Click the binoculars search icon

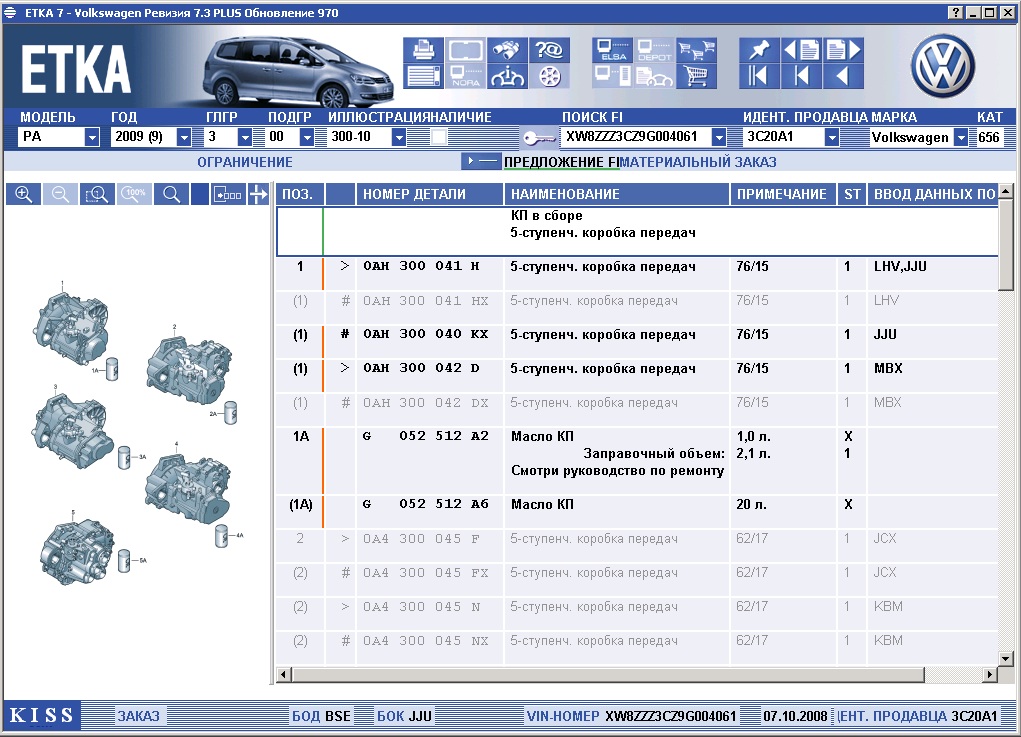tap(507, 50)
